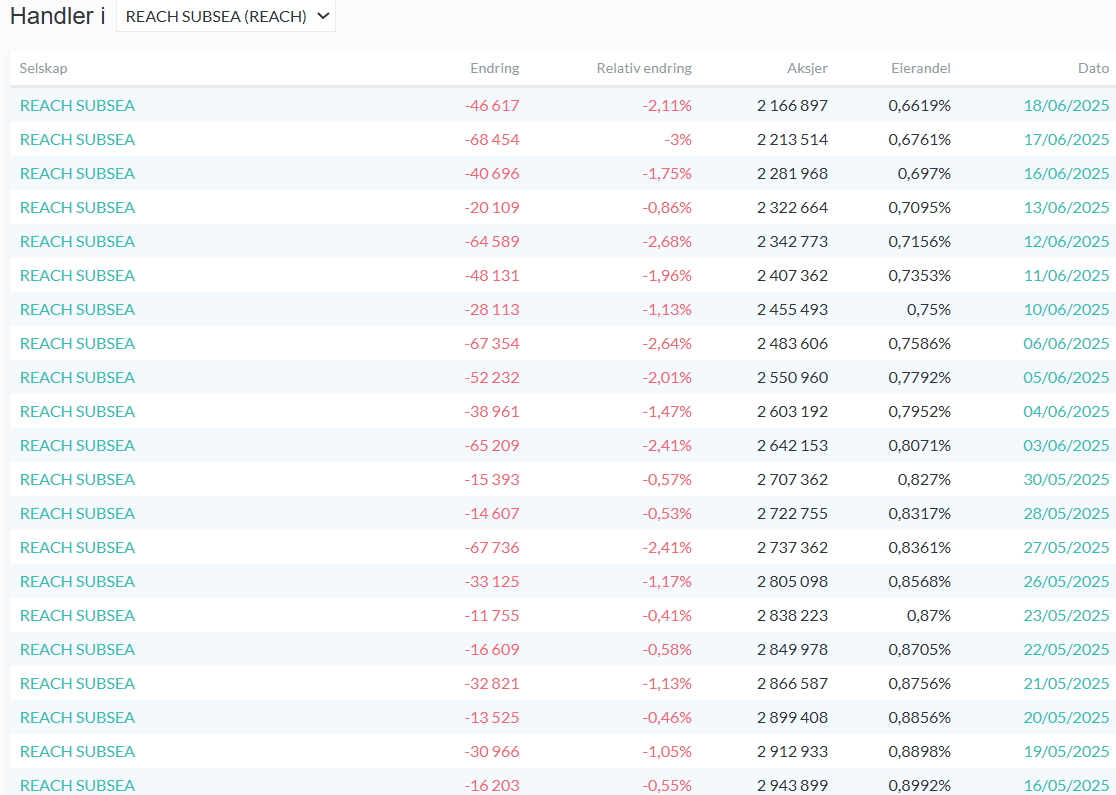Open REACH SUBSEA link in 13/06/2025 row
1116x795 pixels.
(78, 207)
